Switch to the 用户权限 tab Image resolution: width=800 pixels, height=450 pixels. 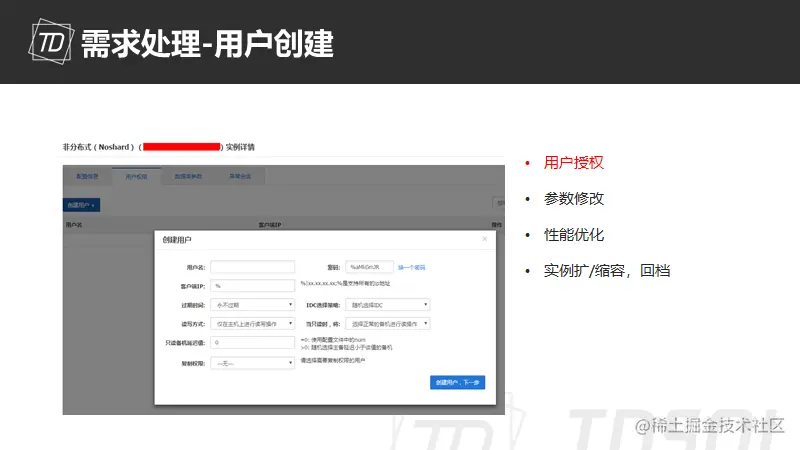(136, 176)
